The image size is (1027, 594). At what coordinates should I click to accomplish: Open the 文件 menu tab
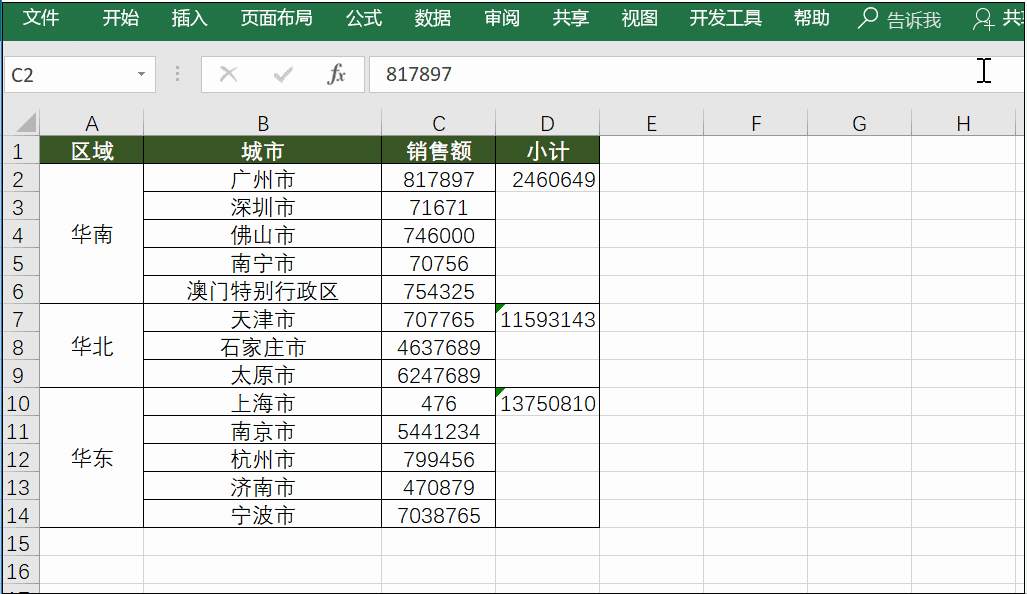41,18
